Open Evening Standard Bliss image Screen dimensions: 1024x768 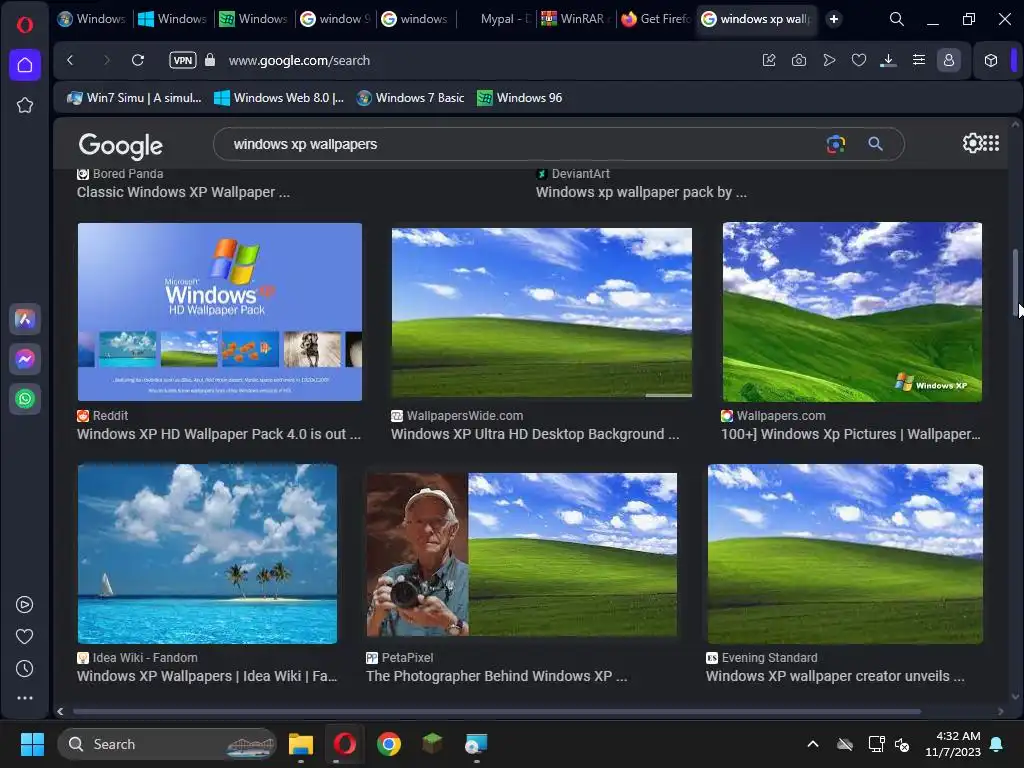(845, 554)
